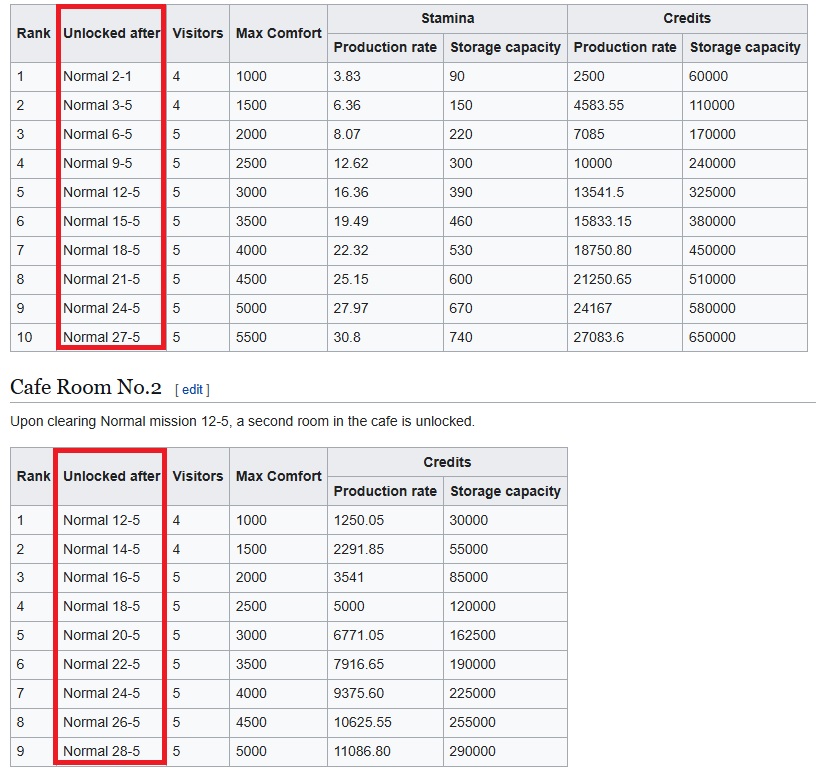Click room 2 storage value 255000
Screen dimensions: 816x773
pyautogui.click(x=473, y=723)
